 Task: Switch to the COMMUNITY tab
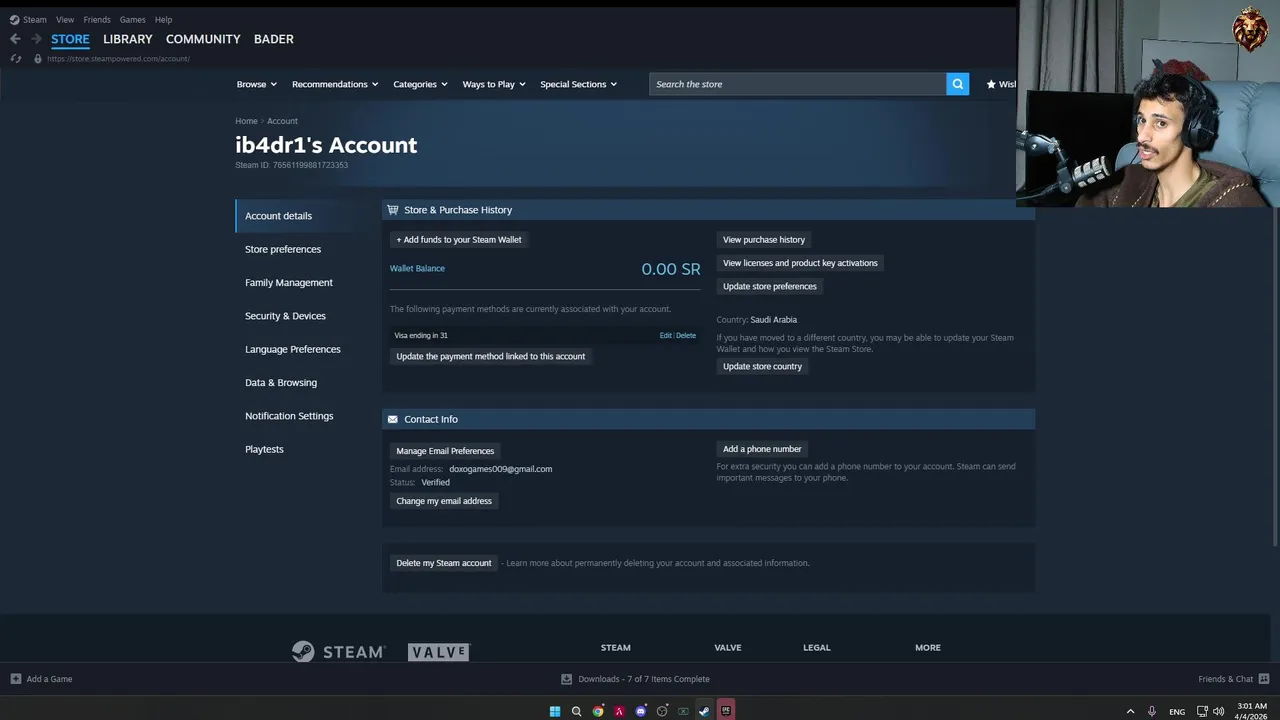click(x=203, y=39)
